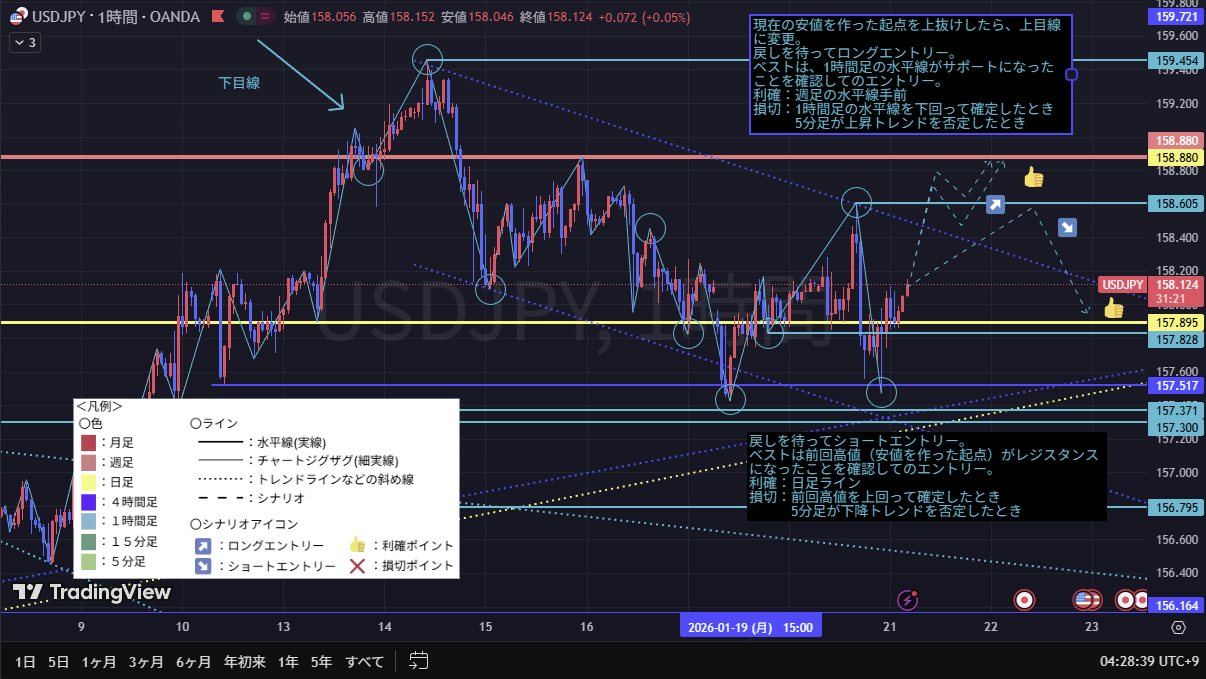Click the thumbs-up icon near 158.880 line
The height and width of the screenshot is (679, 1206).
click(1033, 178)
